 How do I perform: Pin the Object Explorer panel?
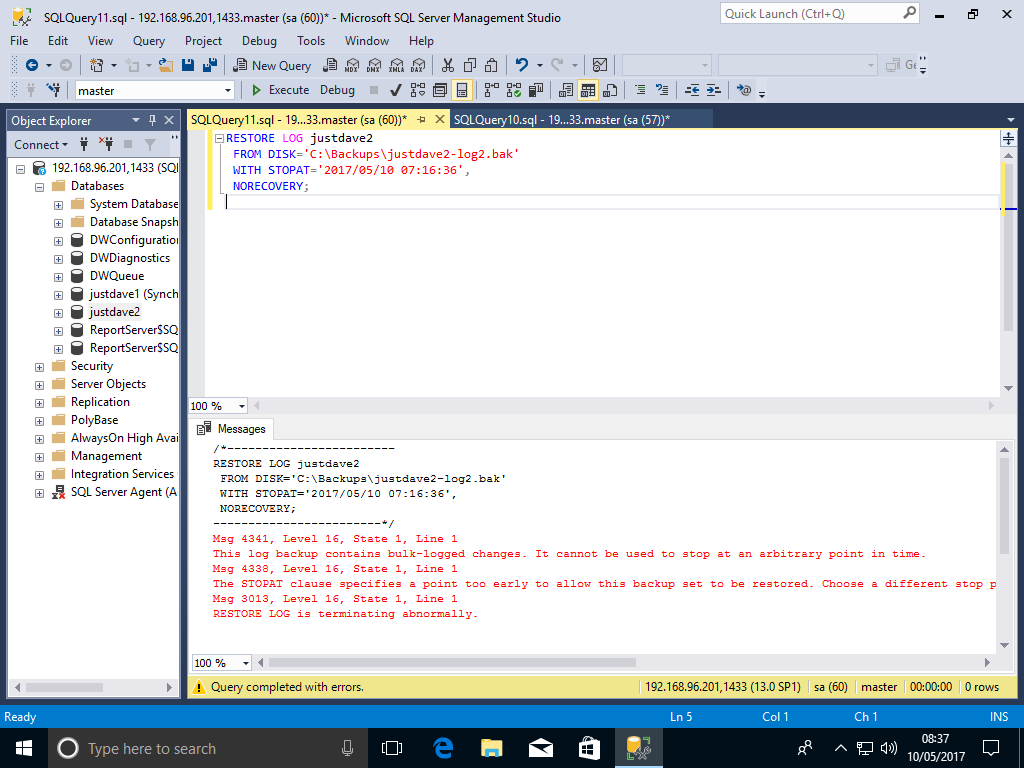coord(153,120)
